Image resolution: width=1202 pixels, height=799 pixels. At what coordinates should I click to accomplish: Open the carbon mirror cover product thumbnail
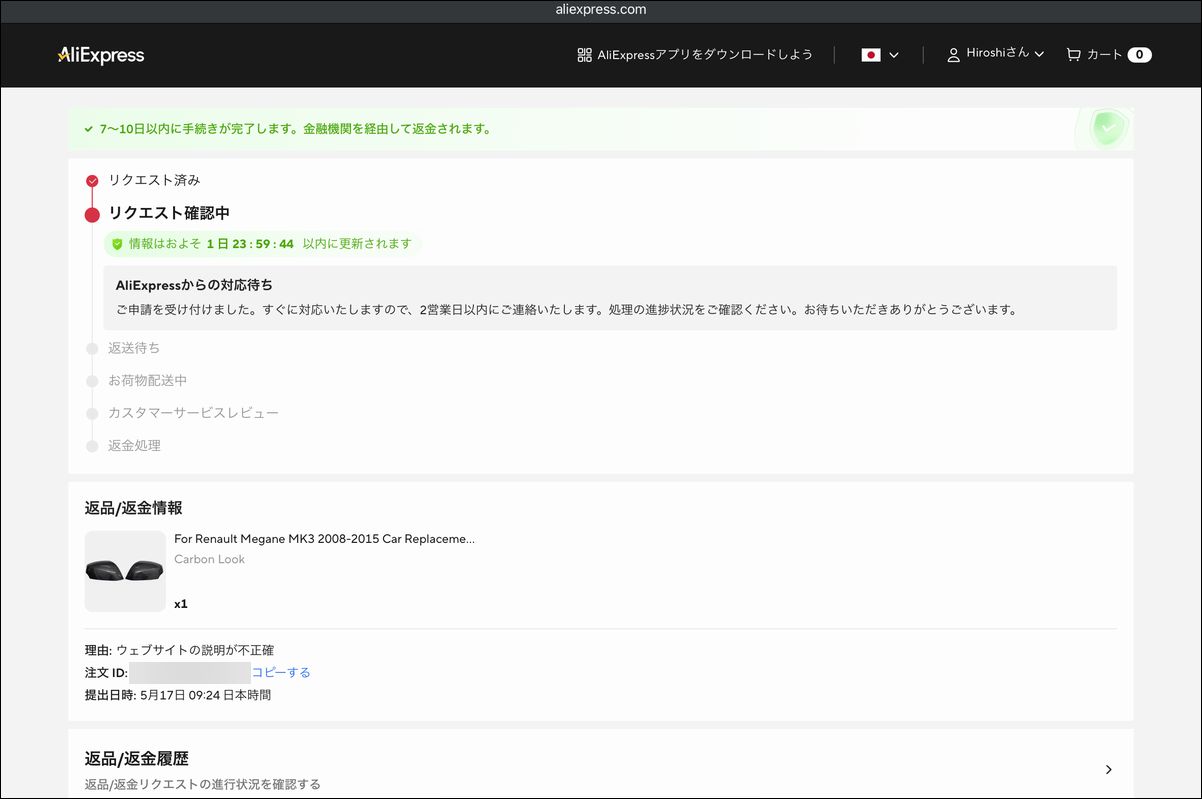(x=125, y=571)
